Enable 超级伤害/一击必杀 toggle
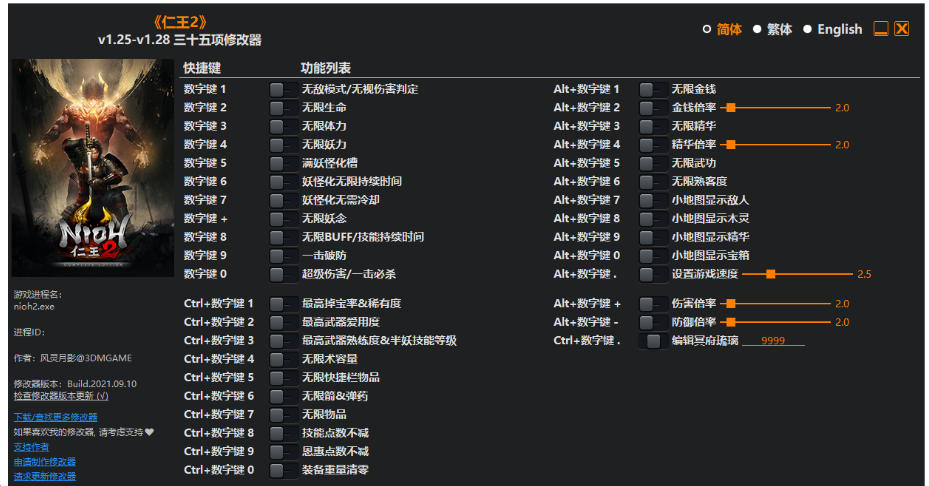The height and width of the screenshot is (486, 929). (x=283, y=274)
